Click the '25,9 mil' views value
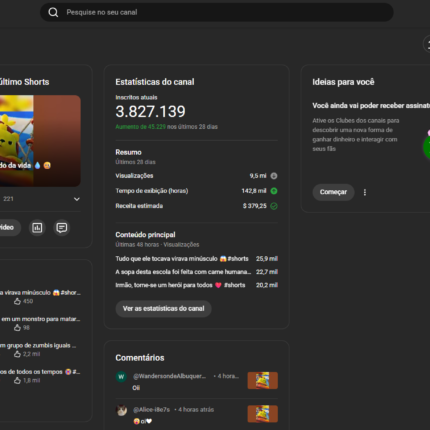 [267, 259]
